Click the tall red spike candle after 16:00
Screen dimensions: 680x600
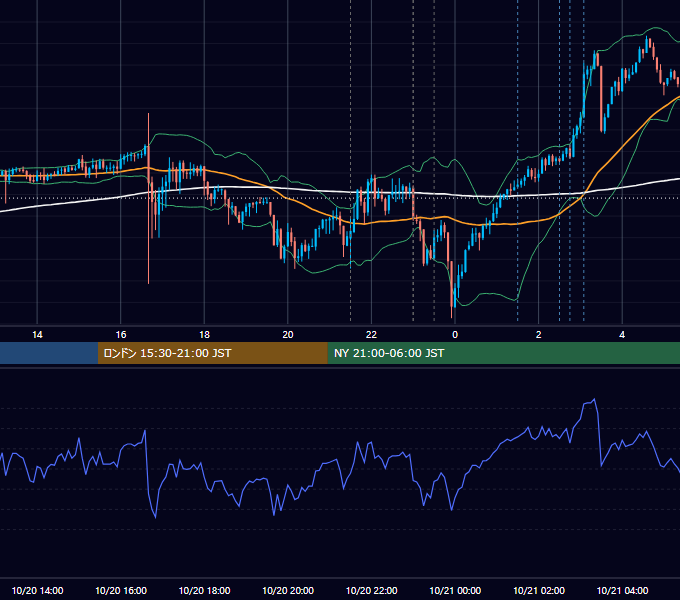(x=148, y=199)
